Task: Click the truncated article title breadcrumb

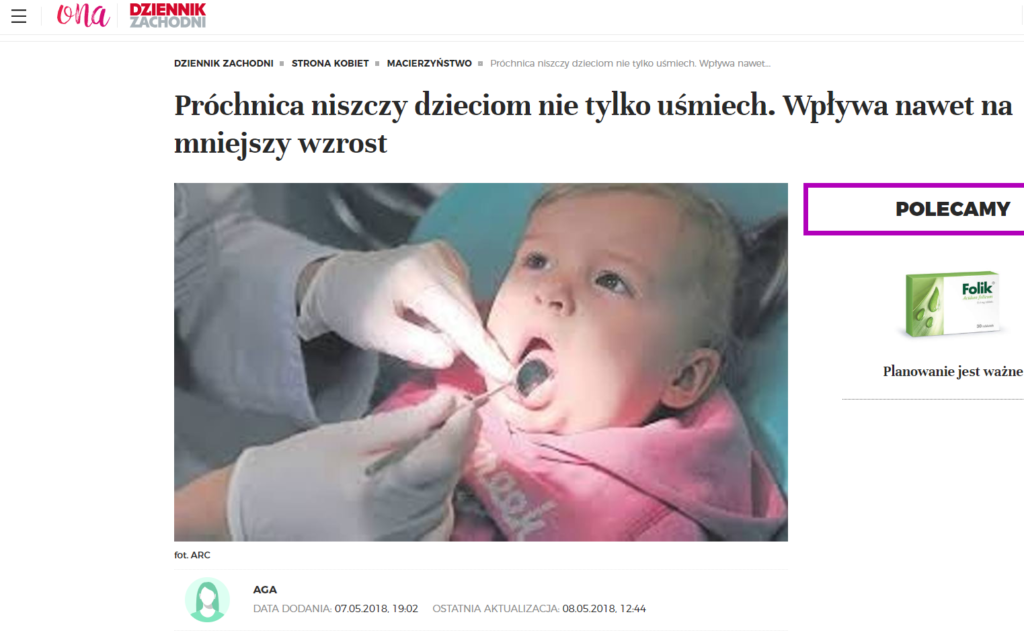Action: (630, 63)
